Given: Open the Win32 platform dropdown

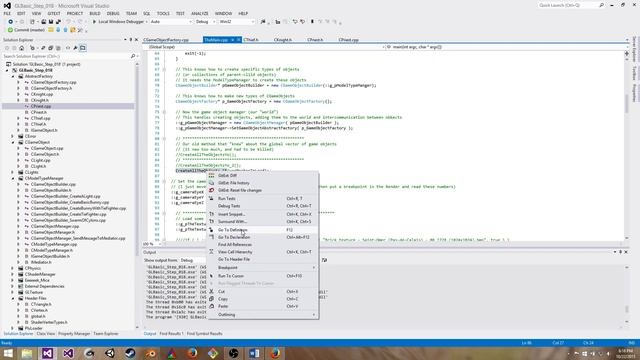Looking at the screenshot, I should point(237,22).
